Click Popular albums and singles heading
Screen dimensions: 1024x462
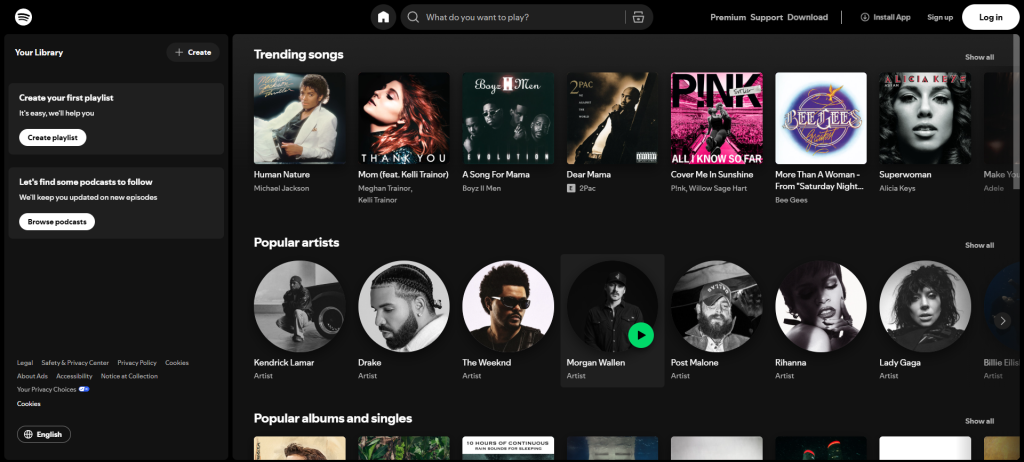333,418
